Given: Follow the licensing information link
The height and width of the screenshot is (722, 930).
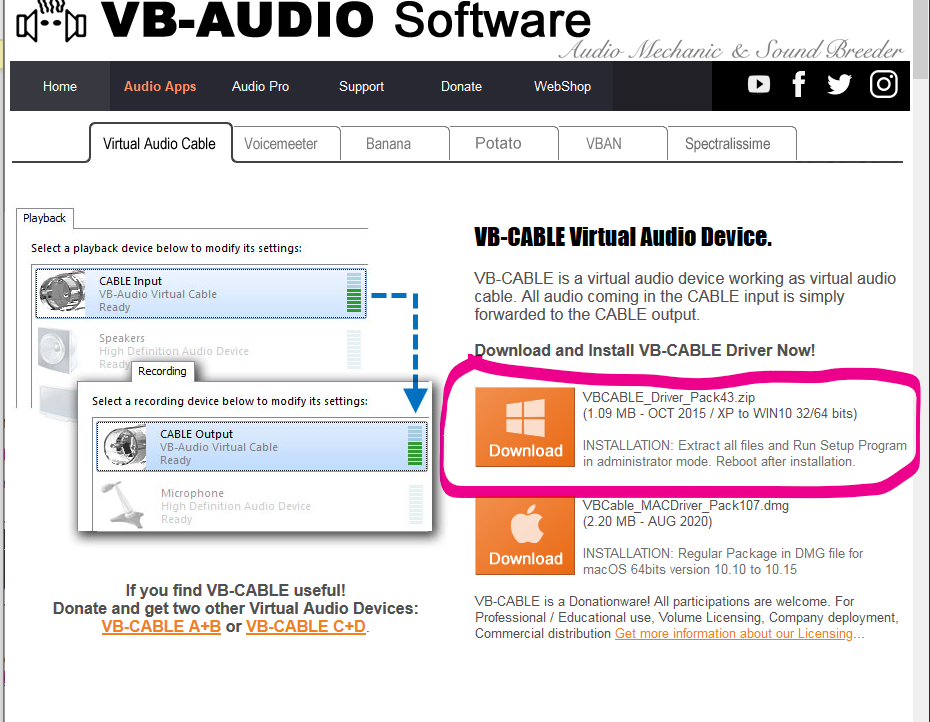Looking at the screenshot, I should tap(734, 634).
